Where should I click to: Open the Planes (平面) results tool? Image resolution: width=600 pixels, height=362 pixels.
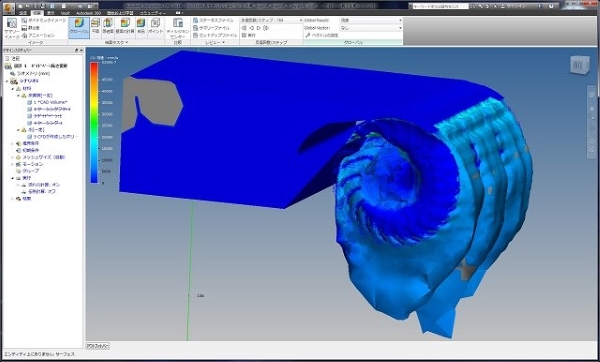(95, 26)
